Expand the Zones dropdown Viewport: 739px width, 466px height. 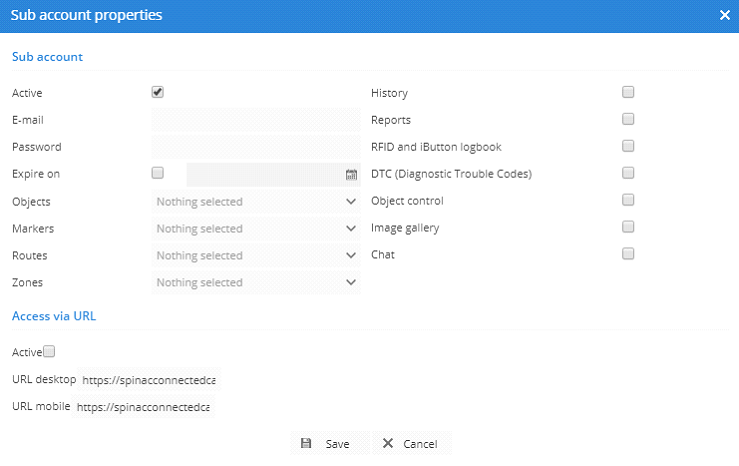click(256, 283)
